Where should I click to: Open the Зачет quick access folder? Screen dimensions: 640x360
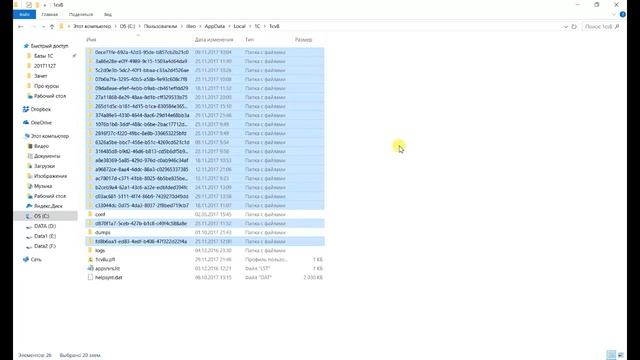(x=40, y=76)
